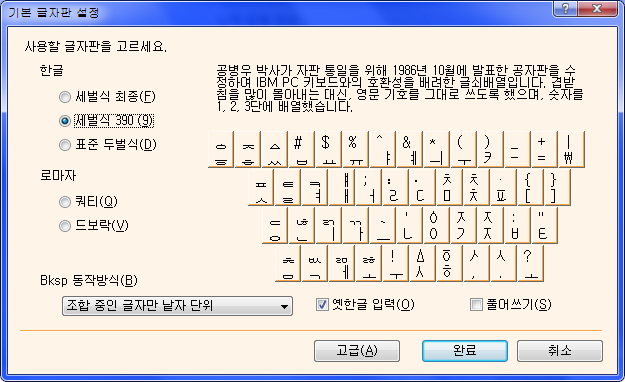The width and height of the screenshot is (625, 382).
Task: Choose the 드보락(V) Dvorak layout
Action: (94, 226)
